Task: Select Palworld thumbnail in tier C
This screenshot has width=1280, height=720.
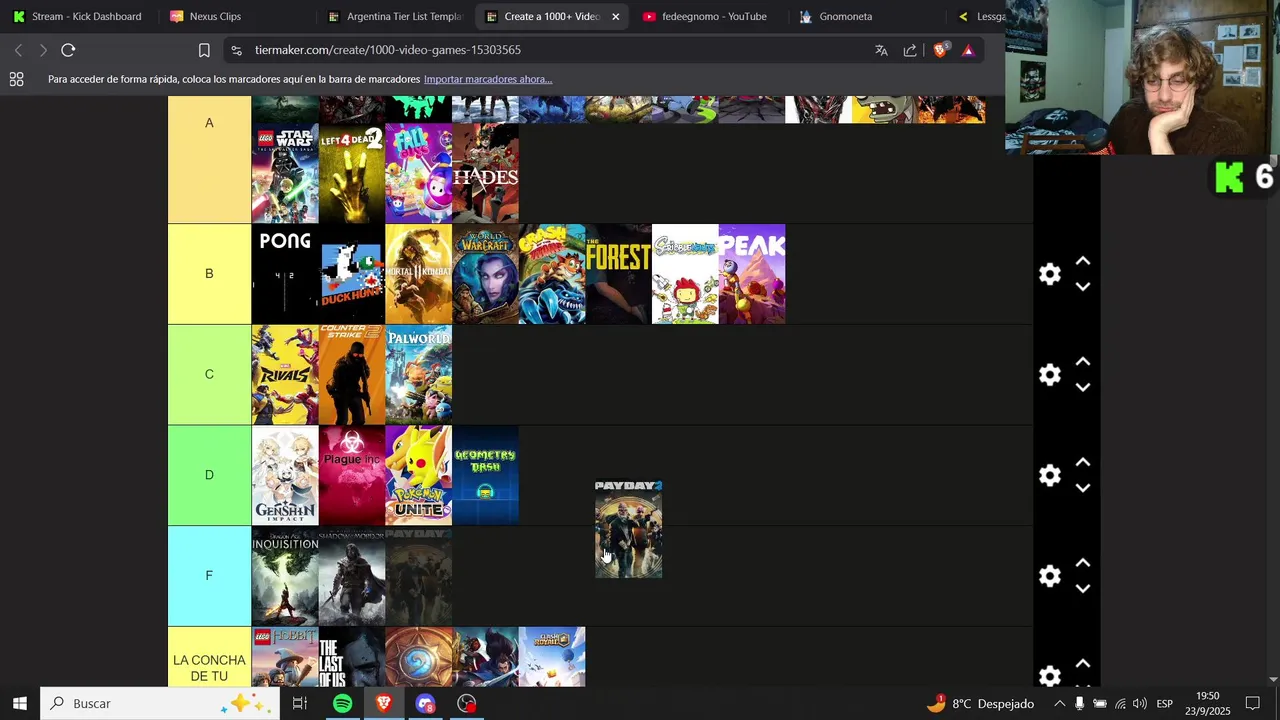Action: point(418,375)
